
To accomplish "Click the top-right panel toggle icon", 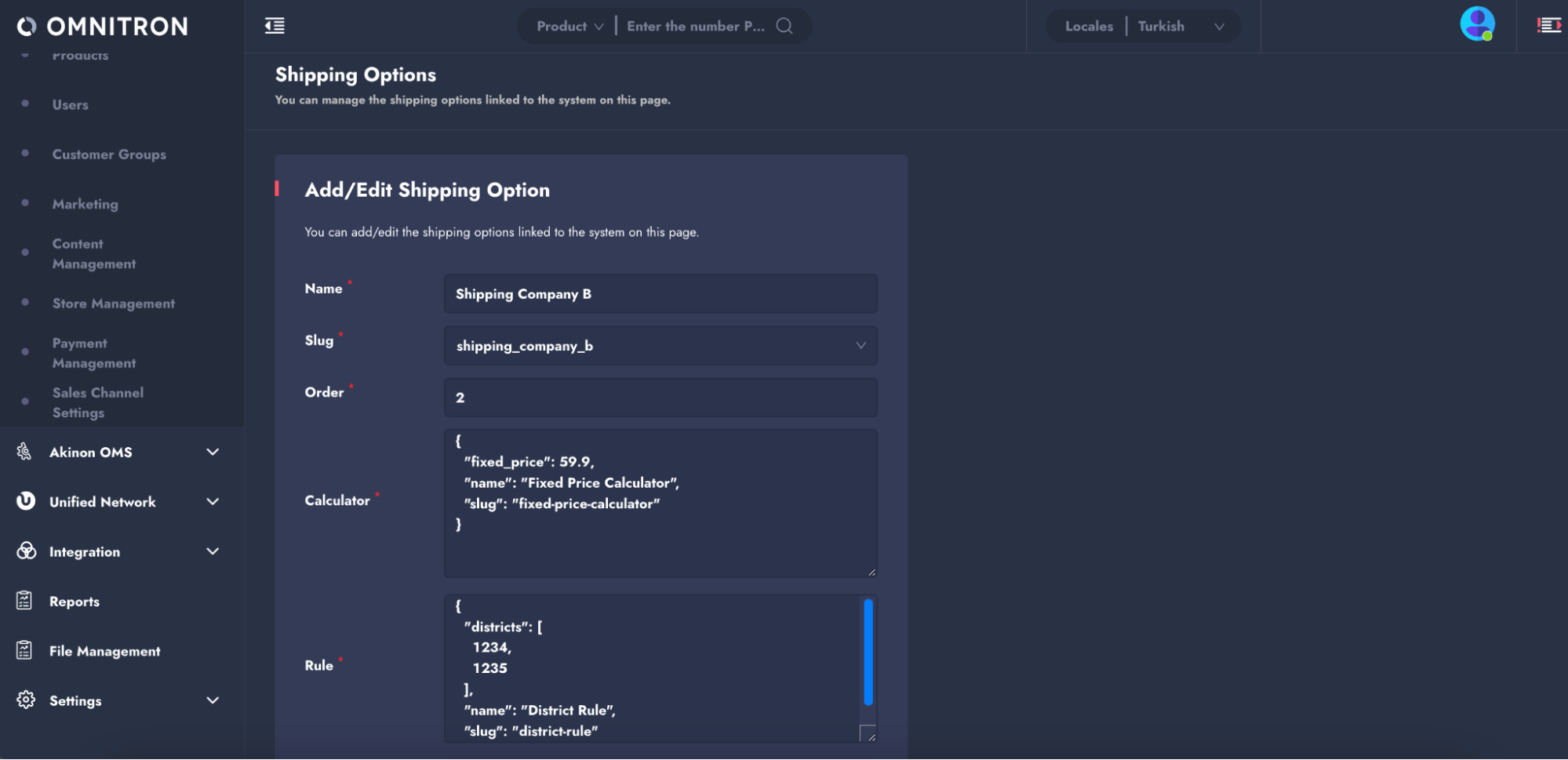I will [1548, 26].
